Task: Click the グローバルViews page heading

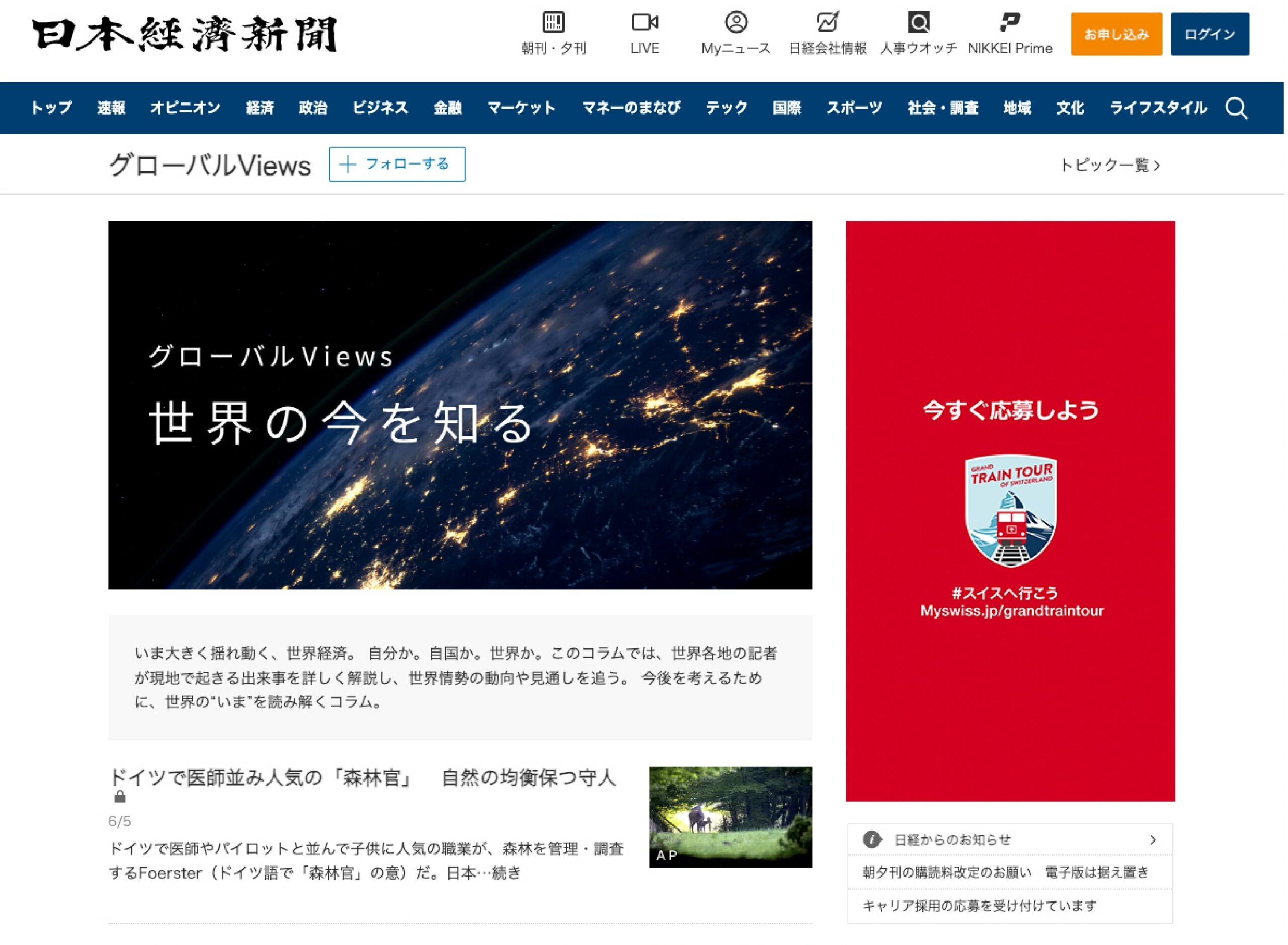Action: coord(210,166)
